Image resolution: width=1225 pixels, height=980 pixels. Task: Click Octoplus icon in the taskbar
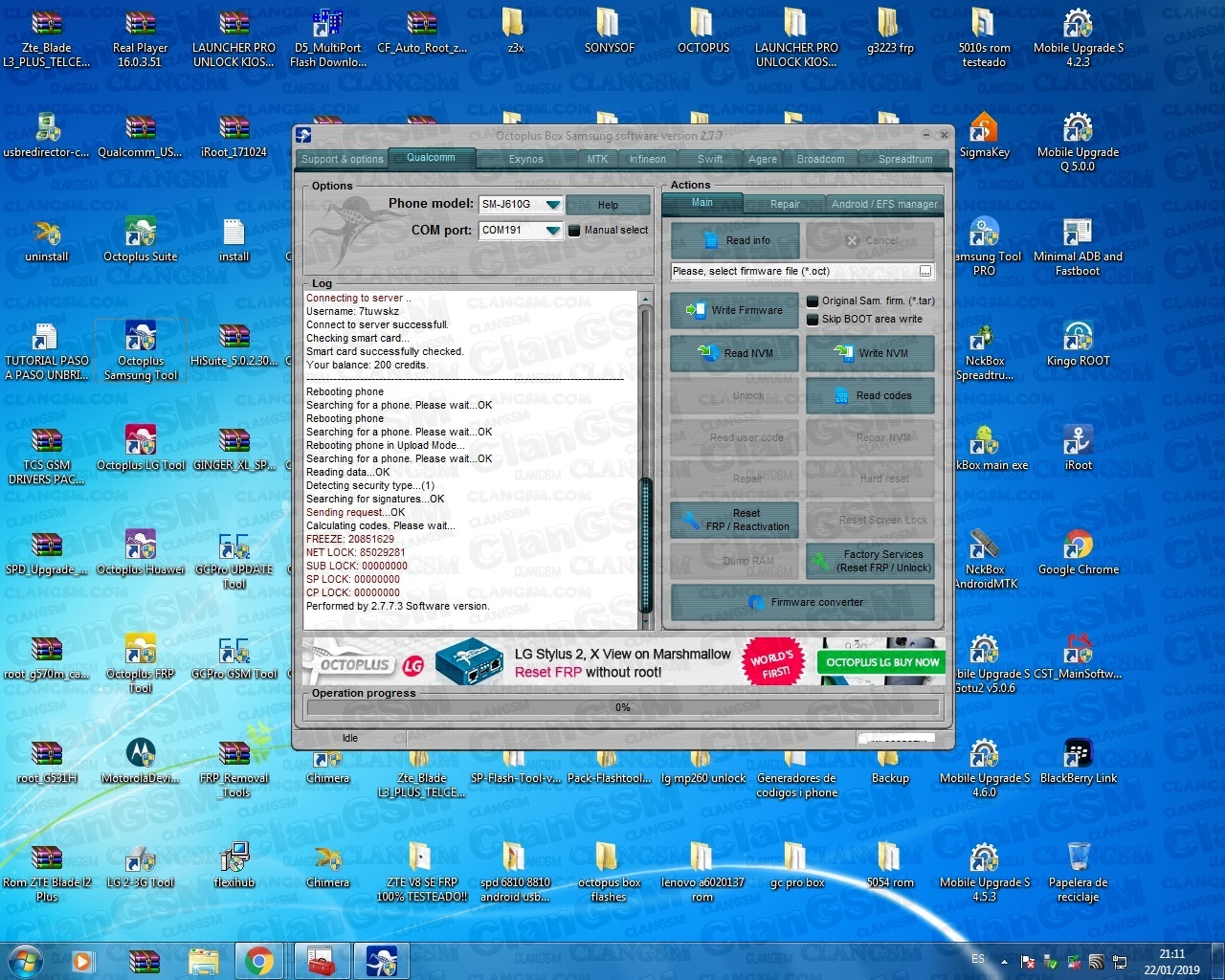(x=382, y=961)
